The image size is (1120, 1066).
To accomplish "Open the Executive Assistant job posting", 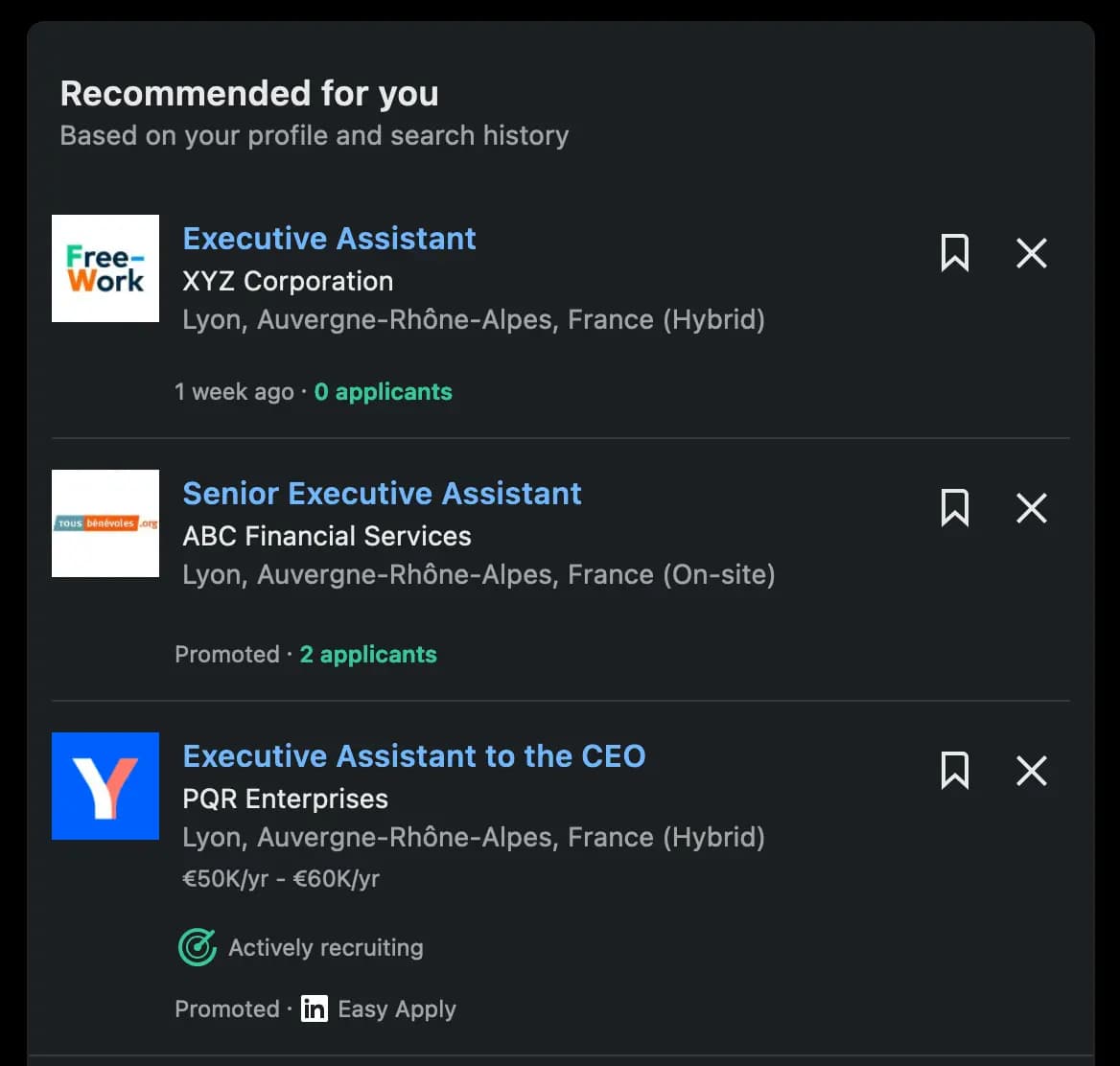I will (329, 238).
